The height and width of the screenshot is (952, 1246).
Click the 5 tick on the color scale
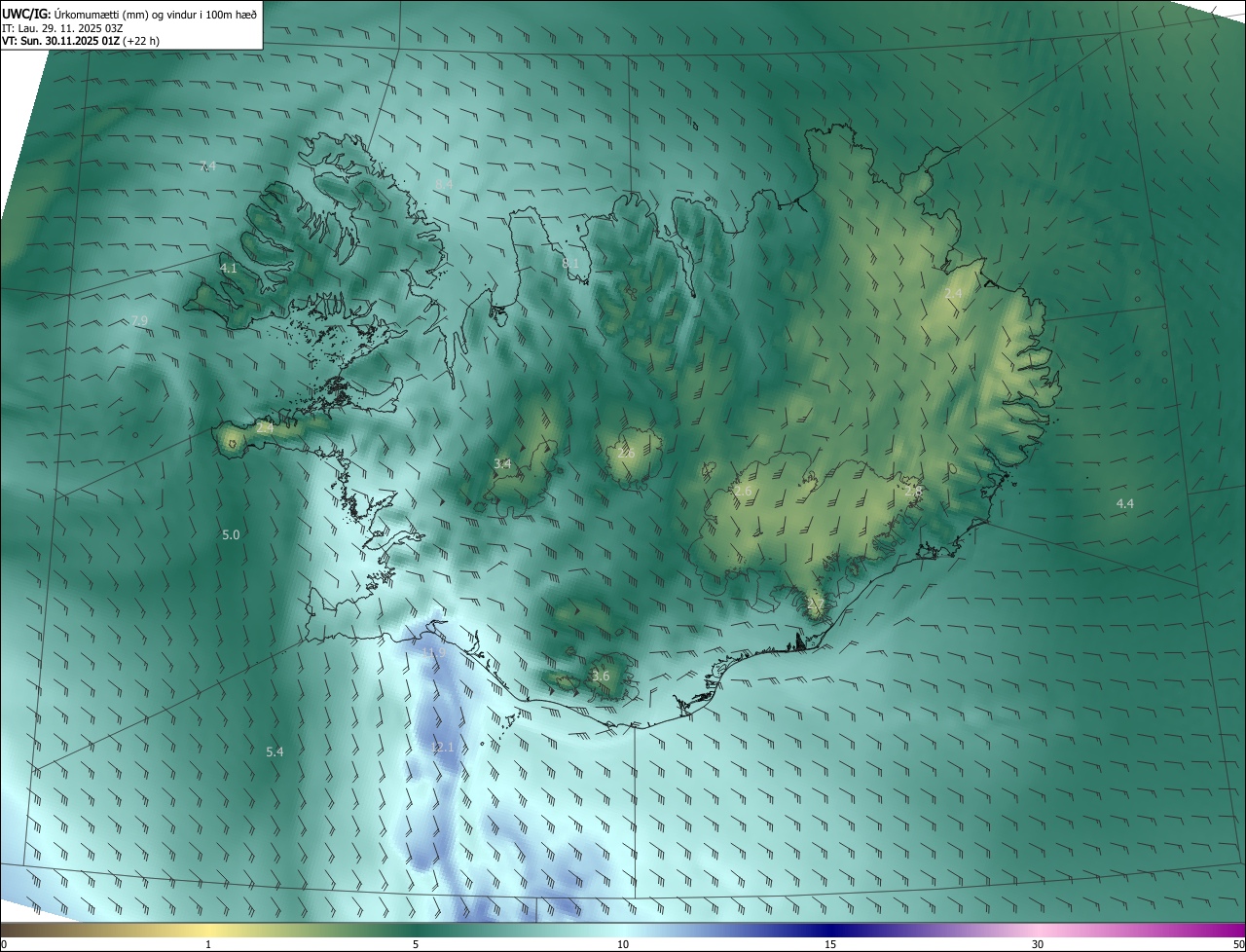point(416,944)
